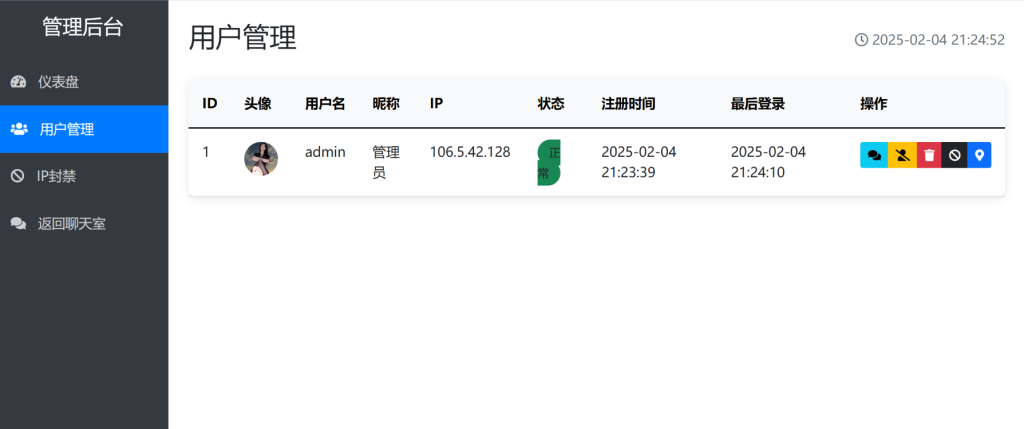Click the 管理后台 sidebar title
This screenshot has height=429, width=1024.
coord(83,27)
